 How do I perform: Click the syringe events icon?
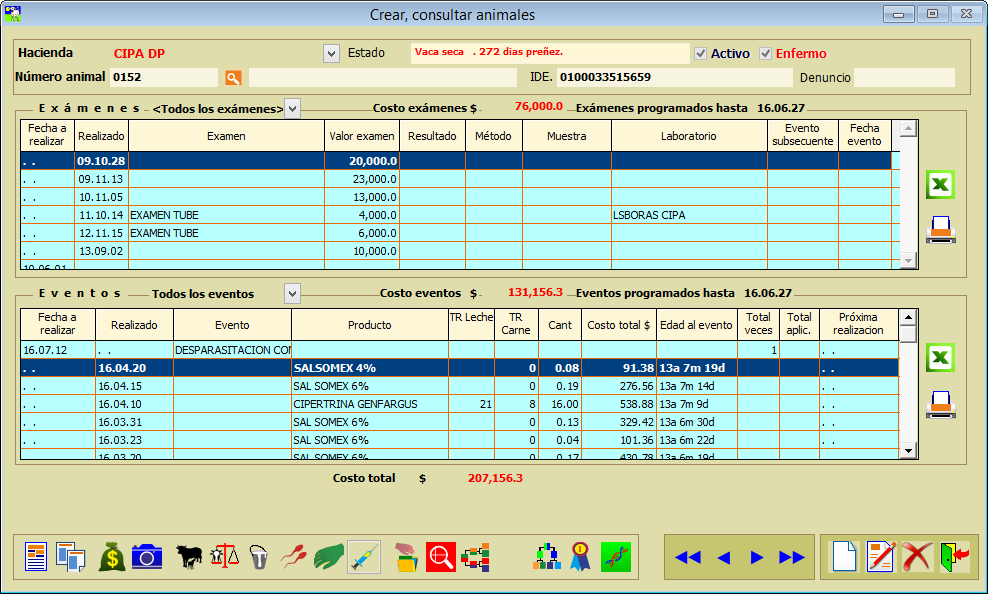pyautogui.click(x=363, y=556)
